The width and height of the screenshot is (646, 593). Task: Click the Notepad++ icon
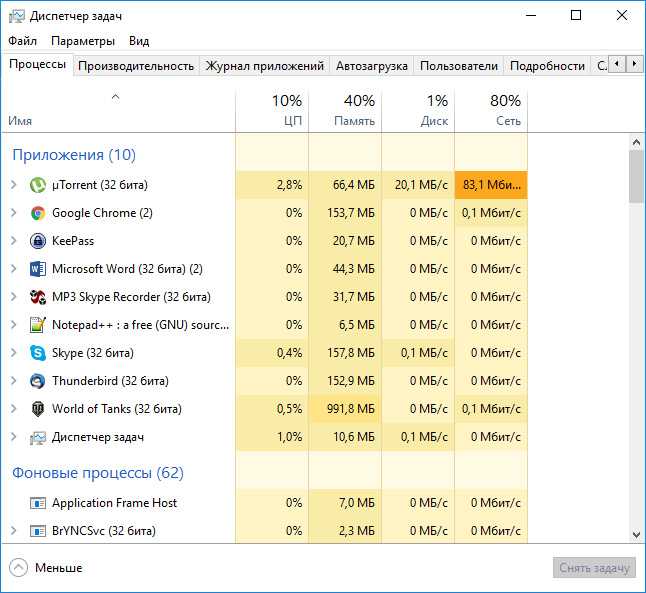click(x=38, y=325)
